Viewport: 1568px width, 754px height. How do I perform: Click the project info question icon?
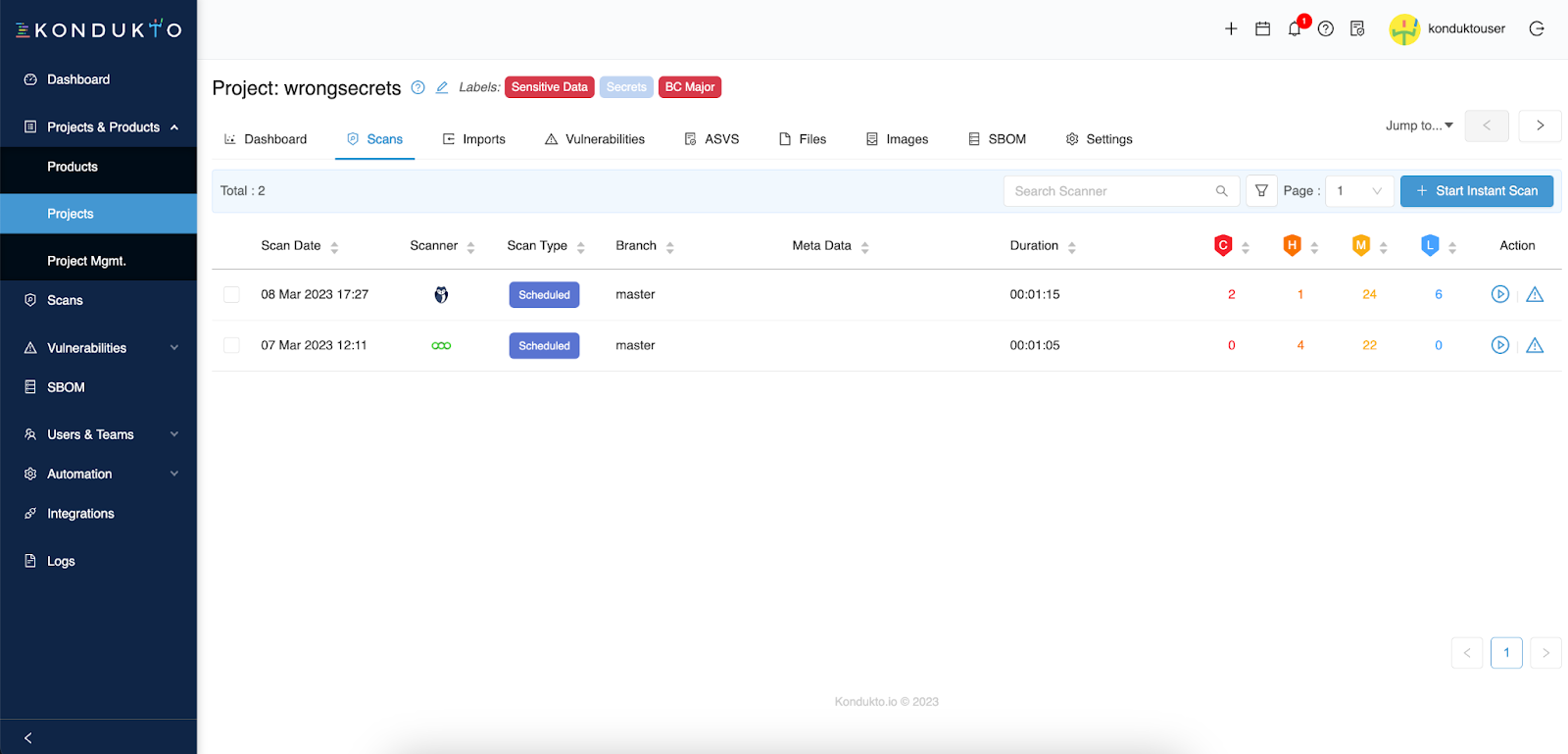pyautogui.click(x=418, y=87)
